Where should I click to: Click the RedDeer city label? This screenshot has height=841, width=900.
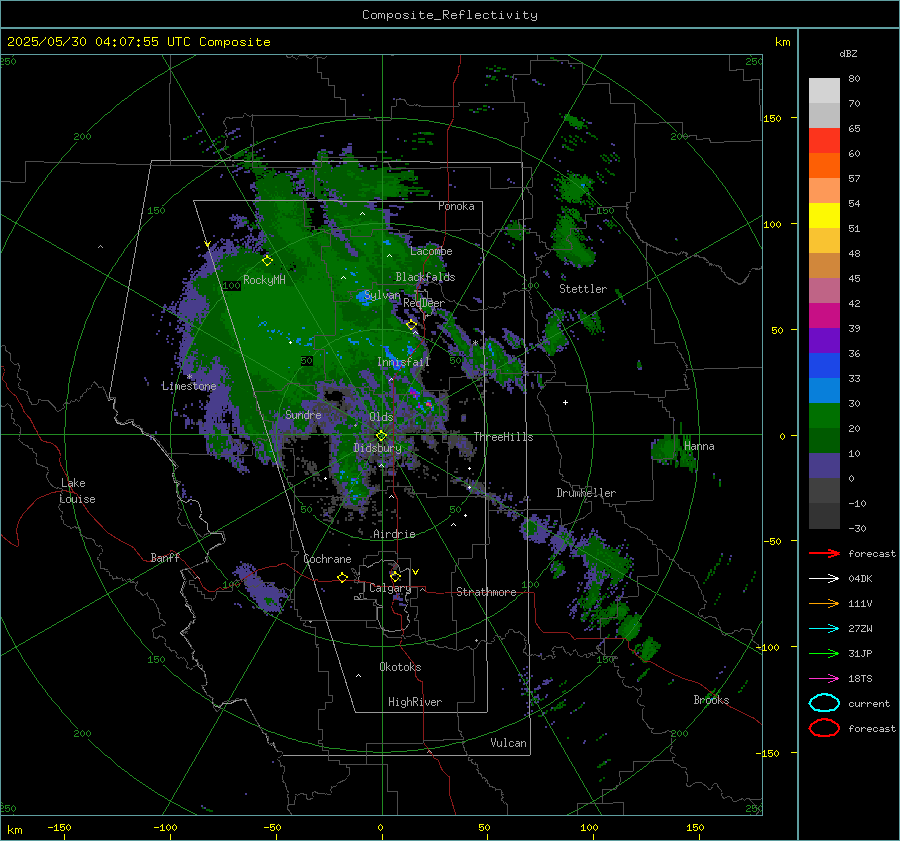[424, 303]
